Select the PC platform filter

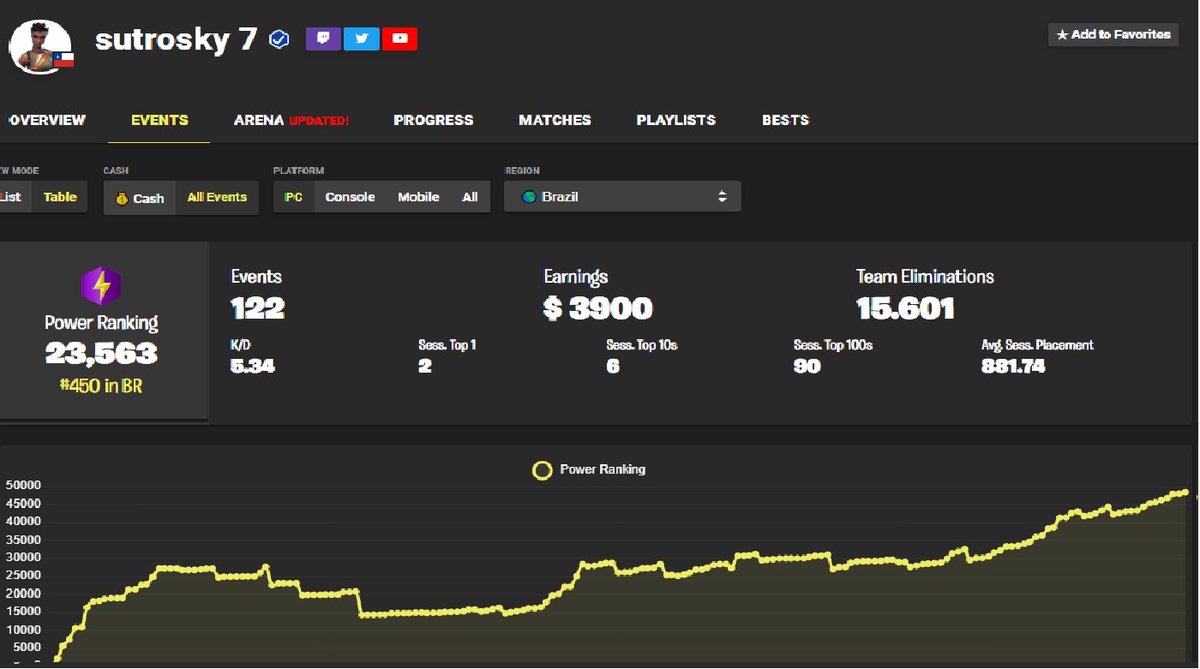click(x=294, y=197)
